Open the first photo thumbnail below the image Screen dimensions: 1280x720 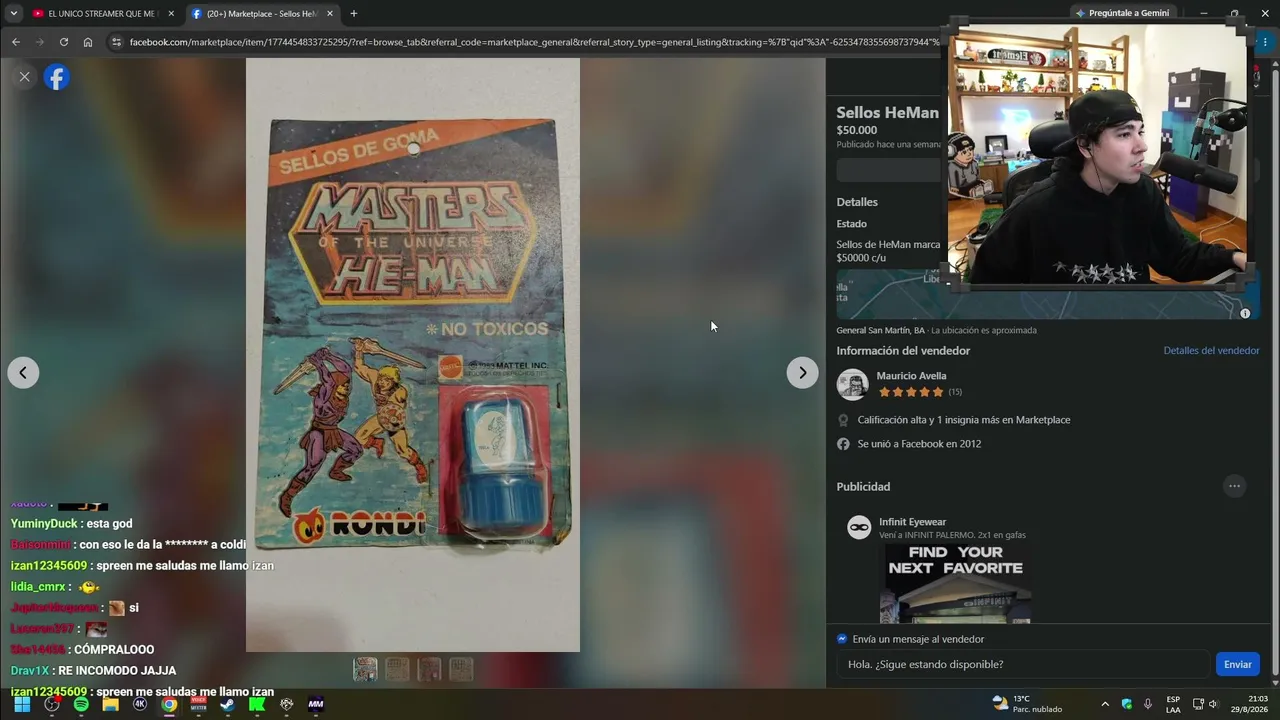point(365,669)
